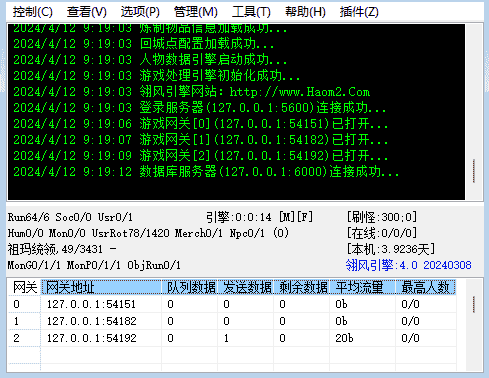Image resolution: width=489 pixels, height=378 pixels.
Task: Click the [本机:3.9236天] status text
Action: click(391, 249)
